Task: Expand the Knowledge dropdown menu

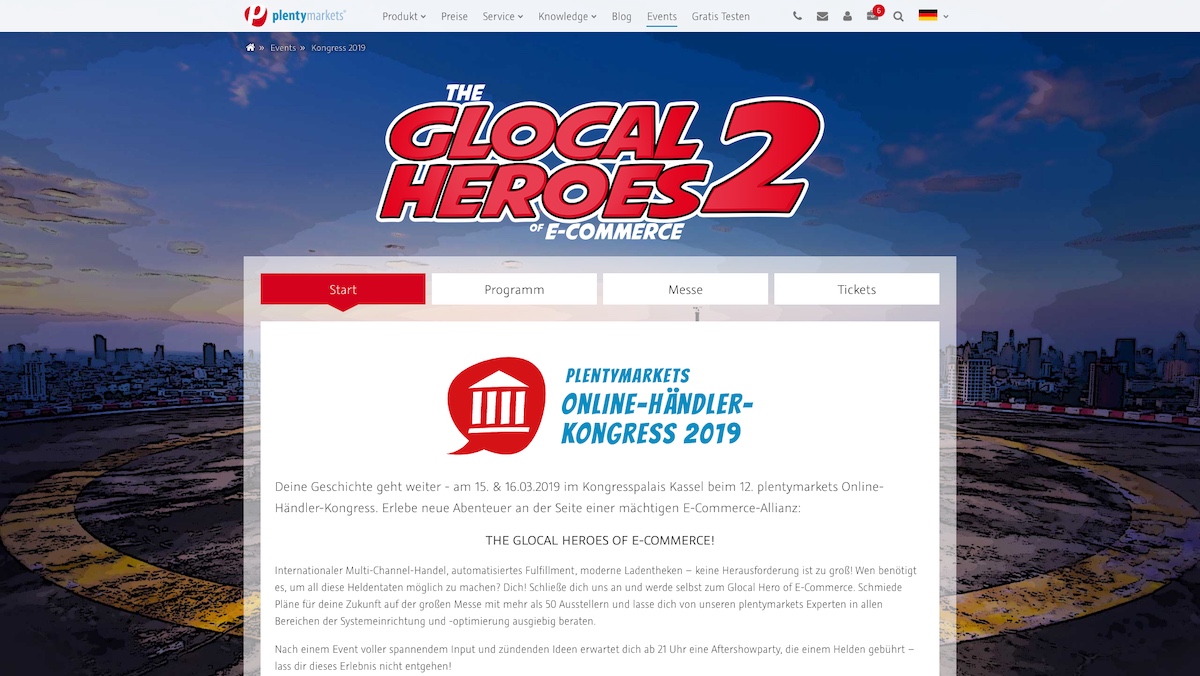Action: 567,16
